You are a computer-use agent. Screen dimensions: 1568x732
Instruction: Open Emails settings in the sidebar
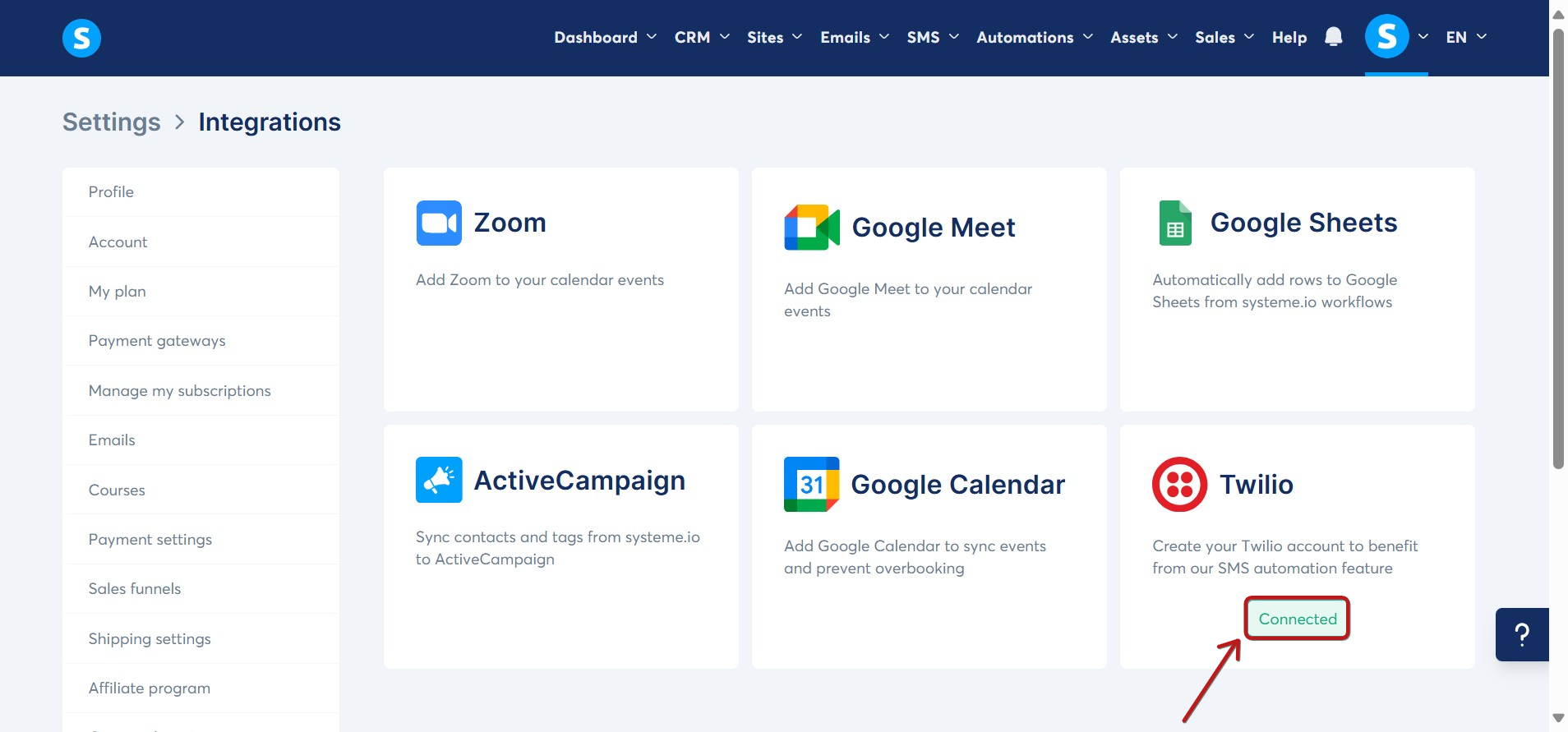click(201, 440)
